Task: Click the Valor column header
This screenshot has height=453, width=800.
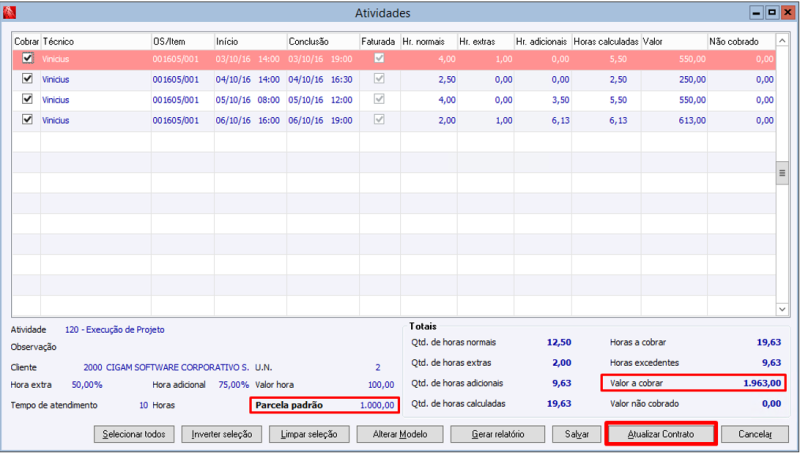Action: [674, 41]
